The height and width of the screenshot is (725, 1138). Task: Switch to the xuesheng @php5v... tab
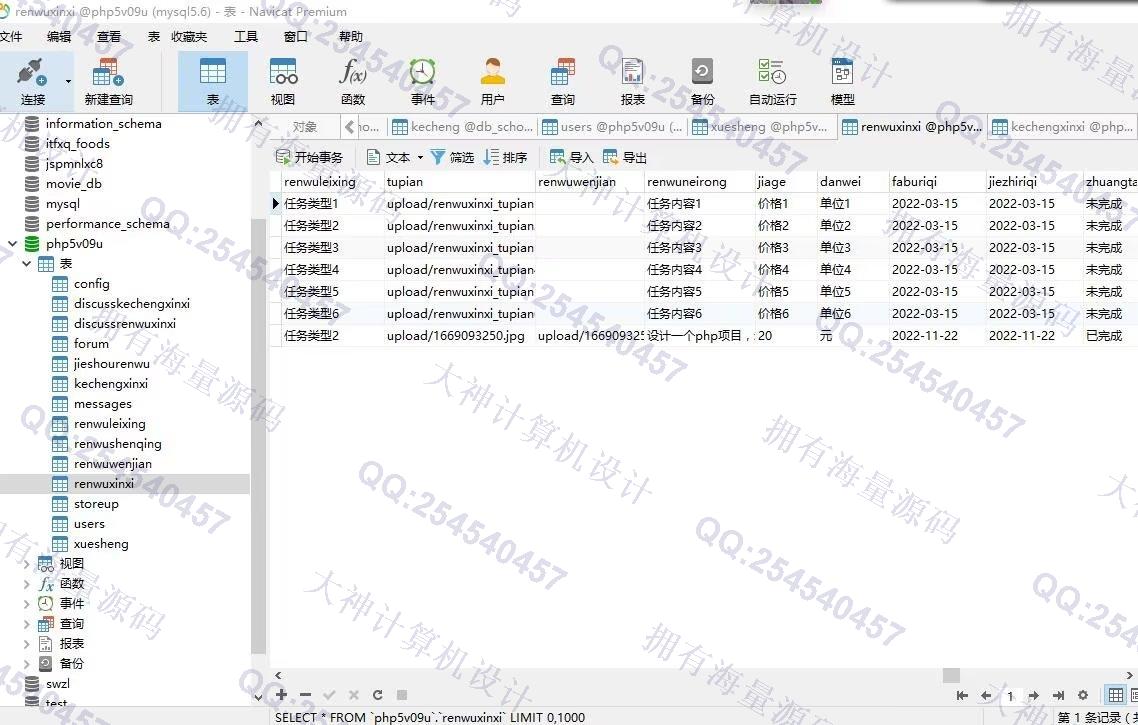coord(761,127)
